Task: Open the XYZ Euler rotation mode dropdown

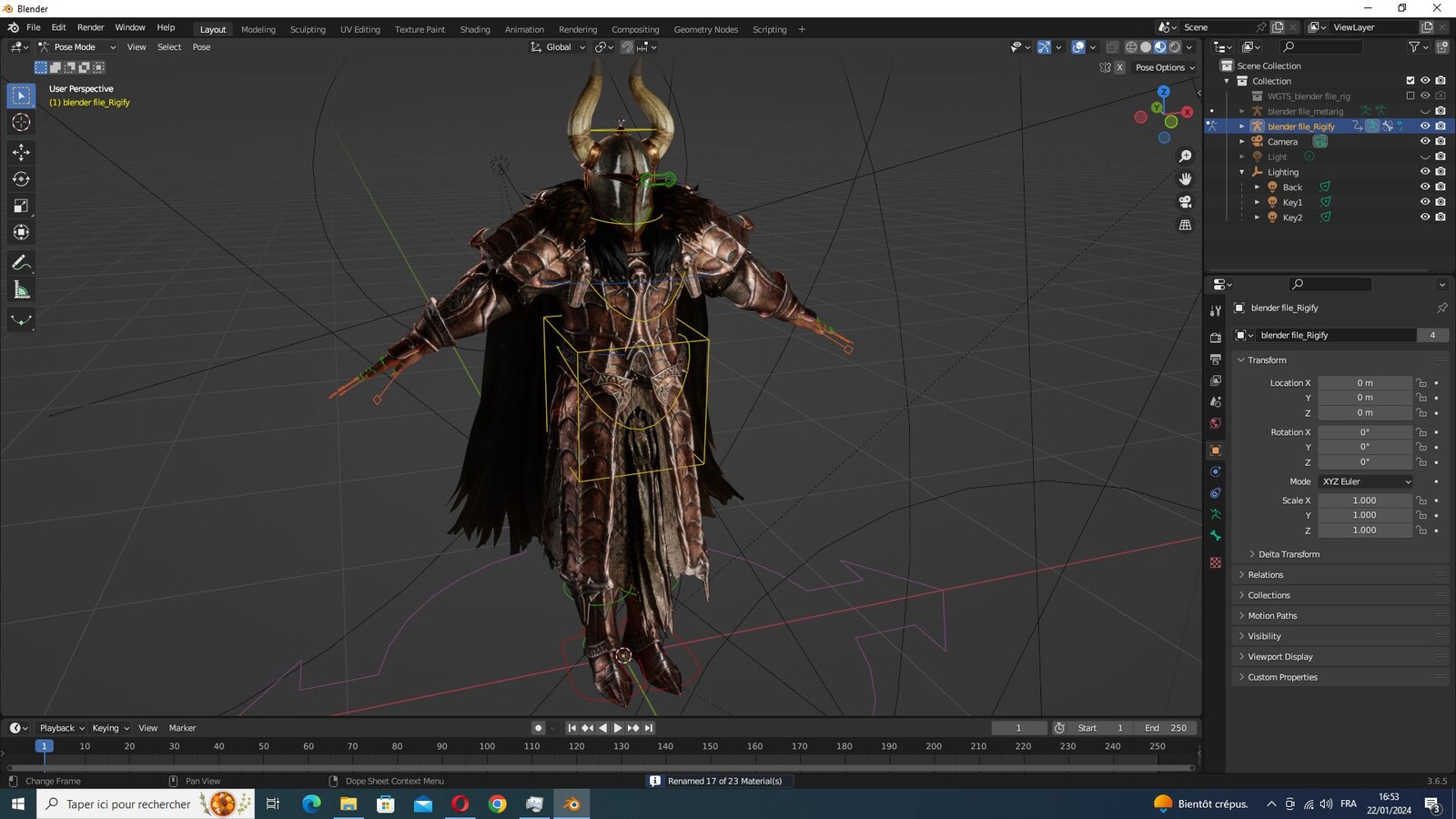Action: tap(1365, 481)
